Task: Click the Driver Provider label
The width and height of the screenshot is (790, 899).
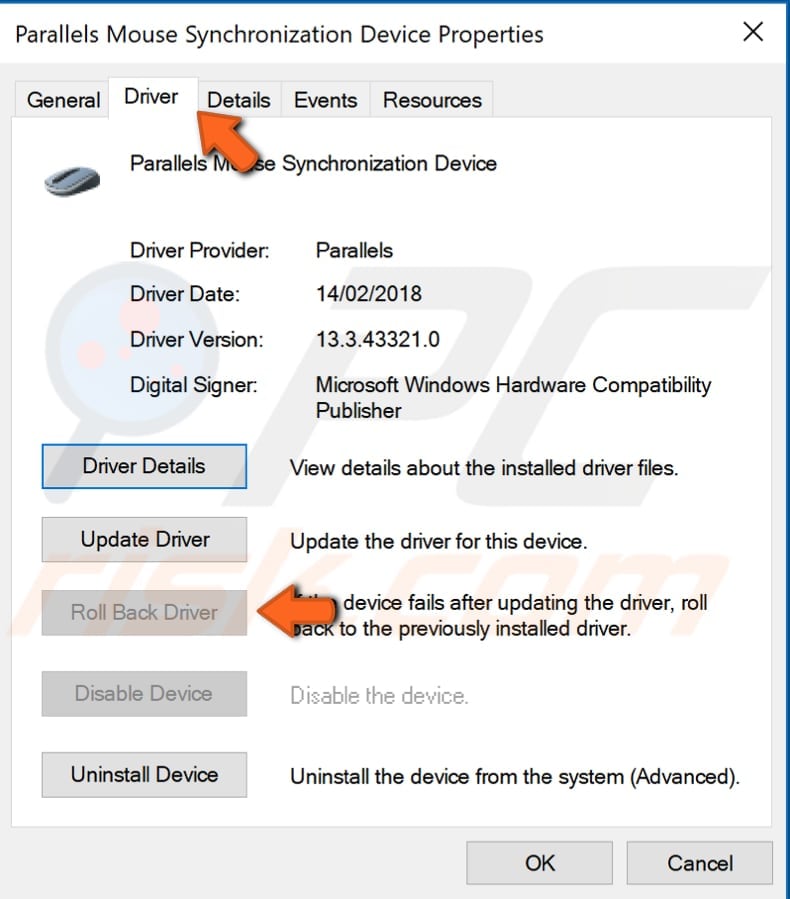Action: point(200,251)
